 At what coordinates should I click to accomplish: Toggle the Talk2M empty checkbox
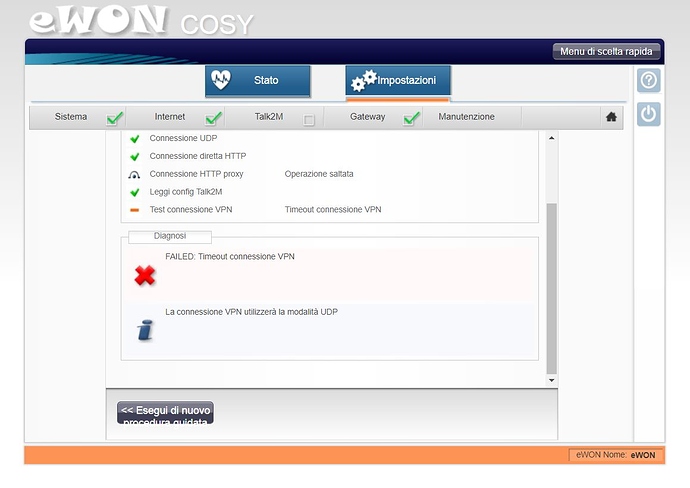pyautogui.click(x=309, y=120)
